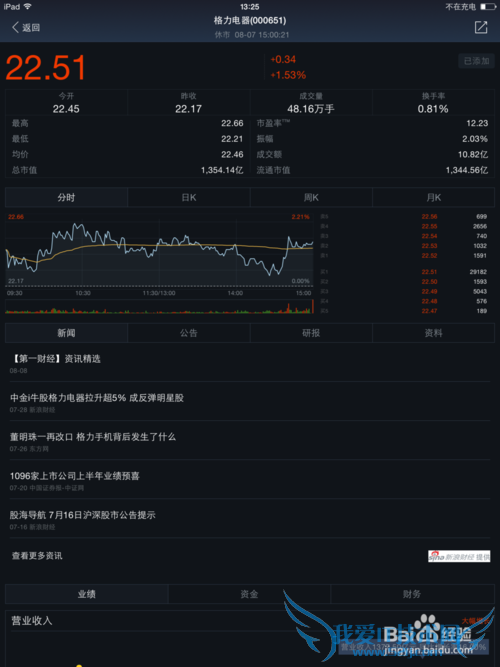Tap the 返回 back arrow
The height and width of the screenshot is (667, 500).
click(26, 28)
